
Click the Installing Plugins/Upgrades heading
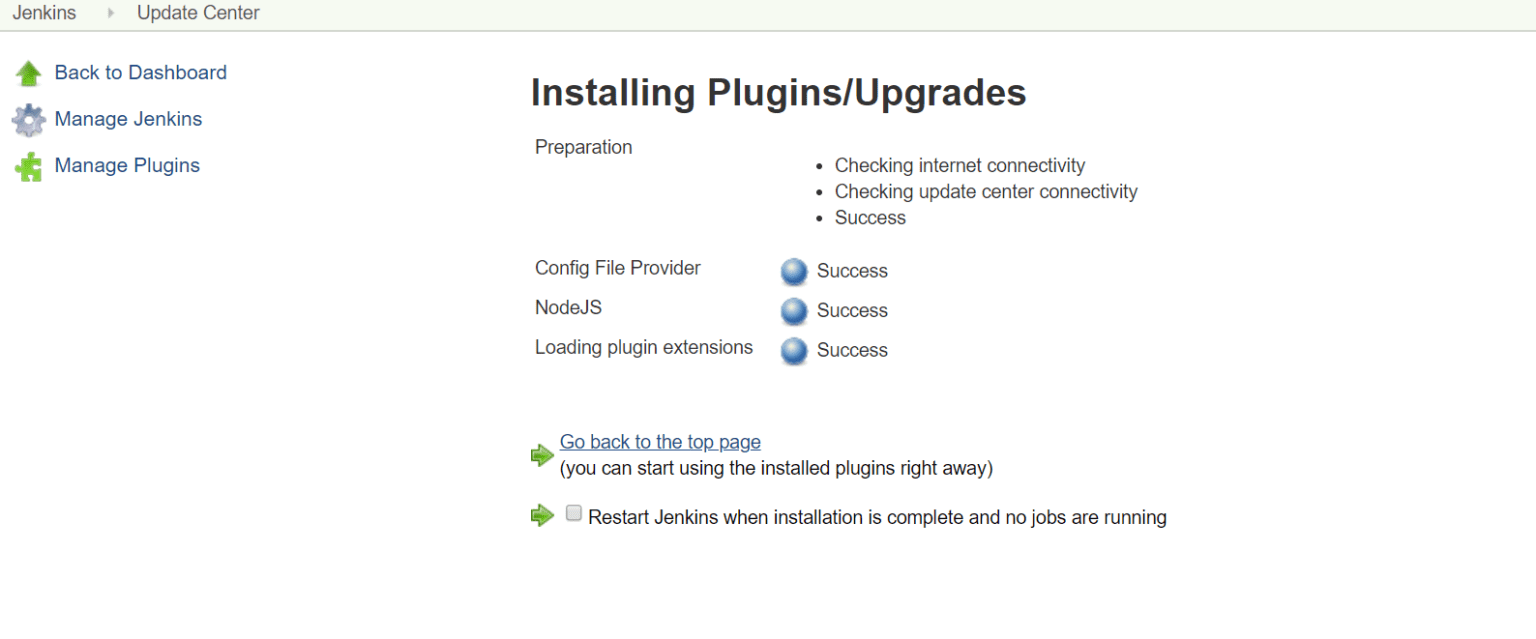[778, 93]
